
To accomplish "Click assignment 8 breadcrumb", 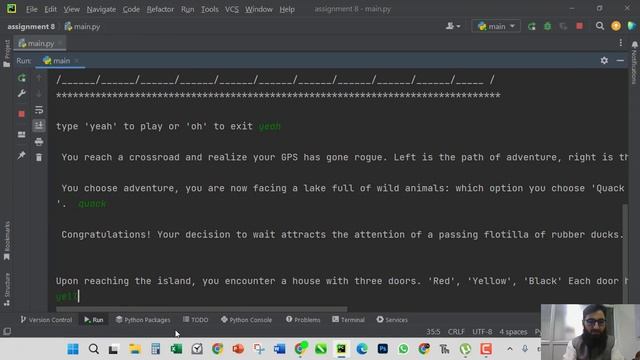I will (31, 27).
